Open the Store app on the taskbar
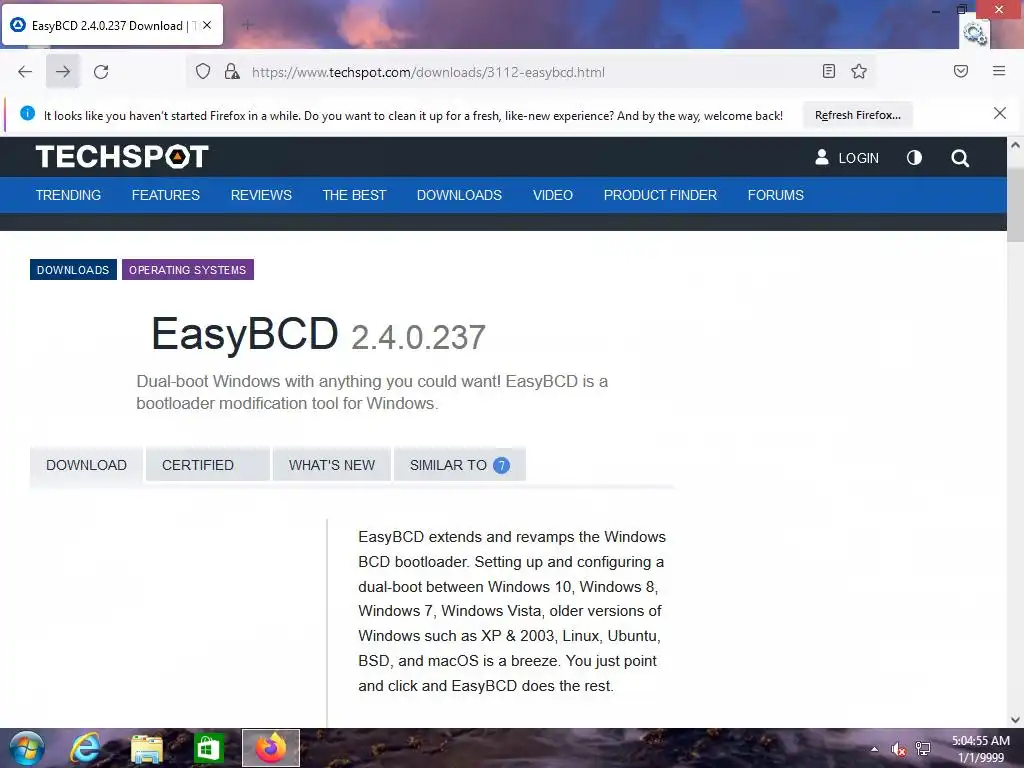Image resolution: width=1024 pixels, height=768 pixels. point(208,748)
